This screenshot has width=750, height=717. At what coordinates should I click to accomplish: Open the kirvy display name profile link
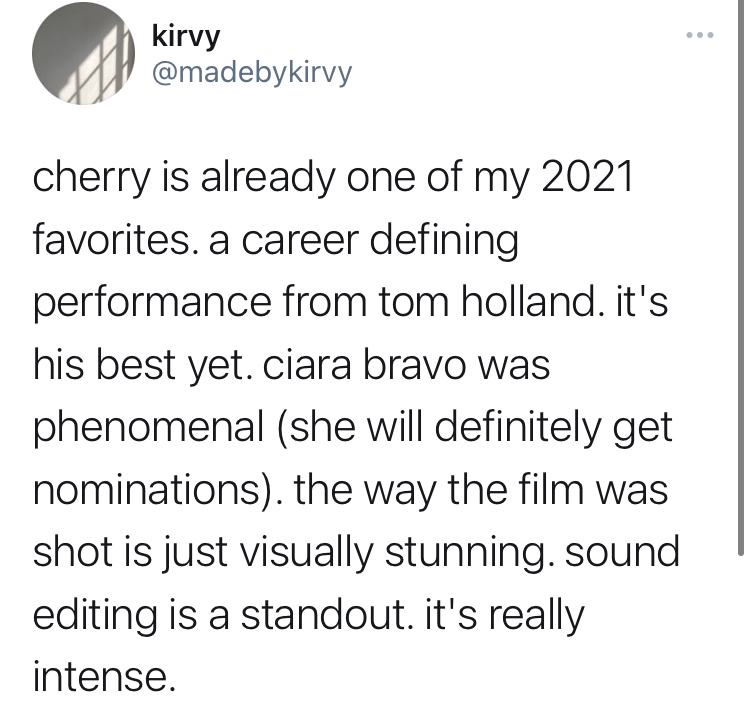(x=186, y=36)
